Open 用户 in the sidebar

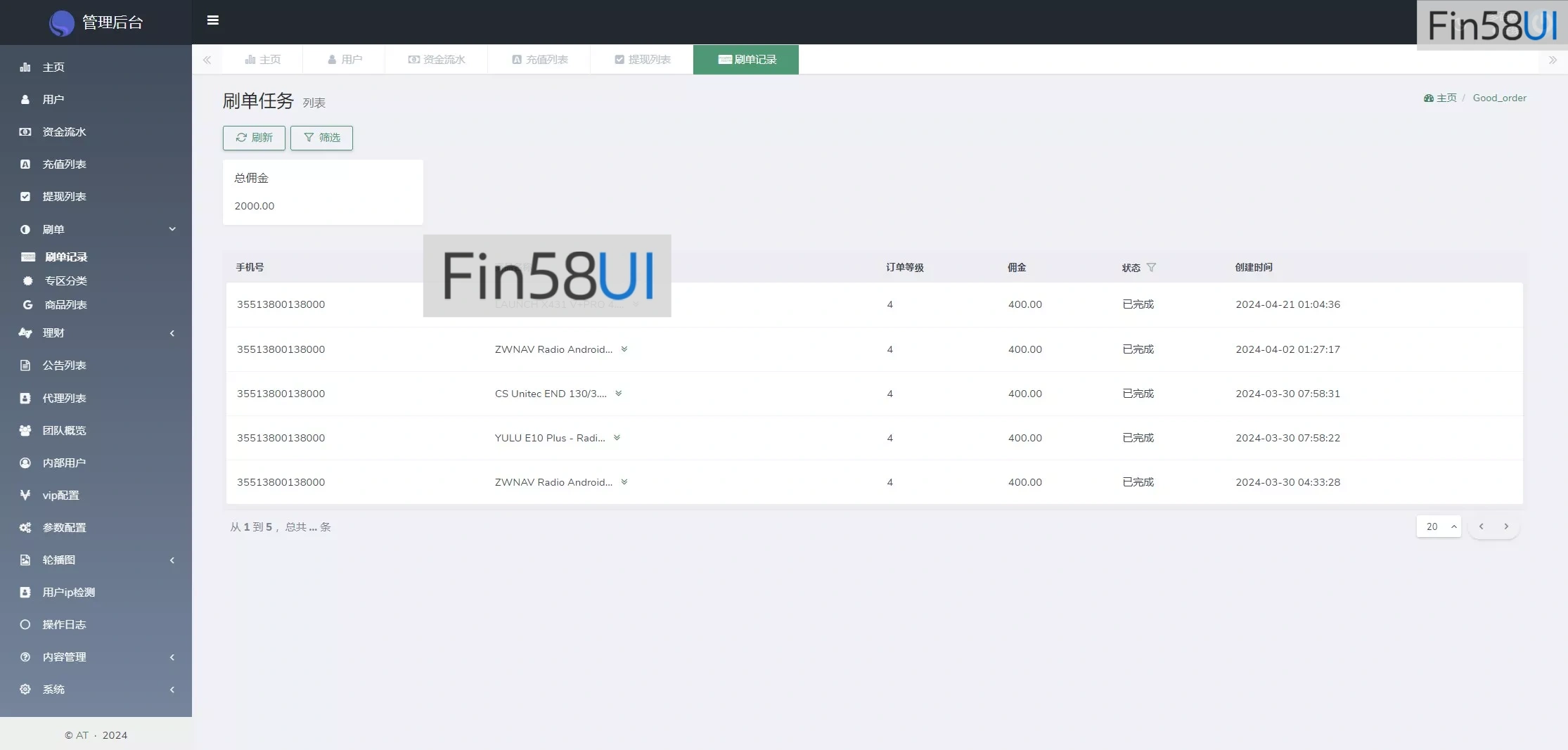point(53,100)
